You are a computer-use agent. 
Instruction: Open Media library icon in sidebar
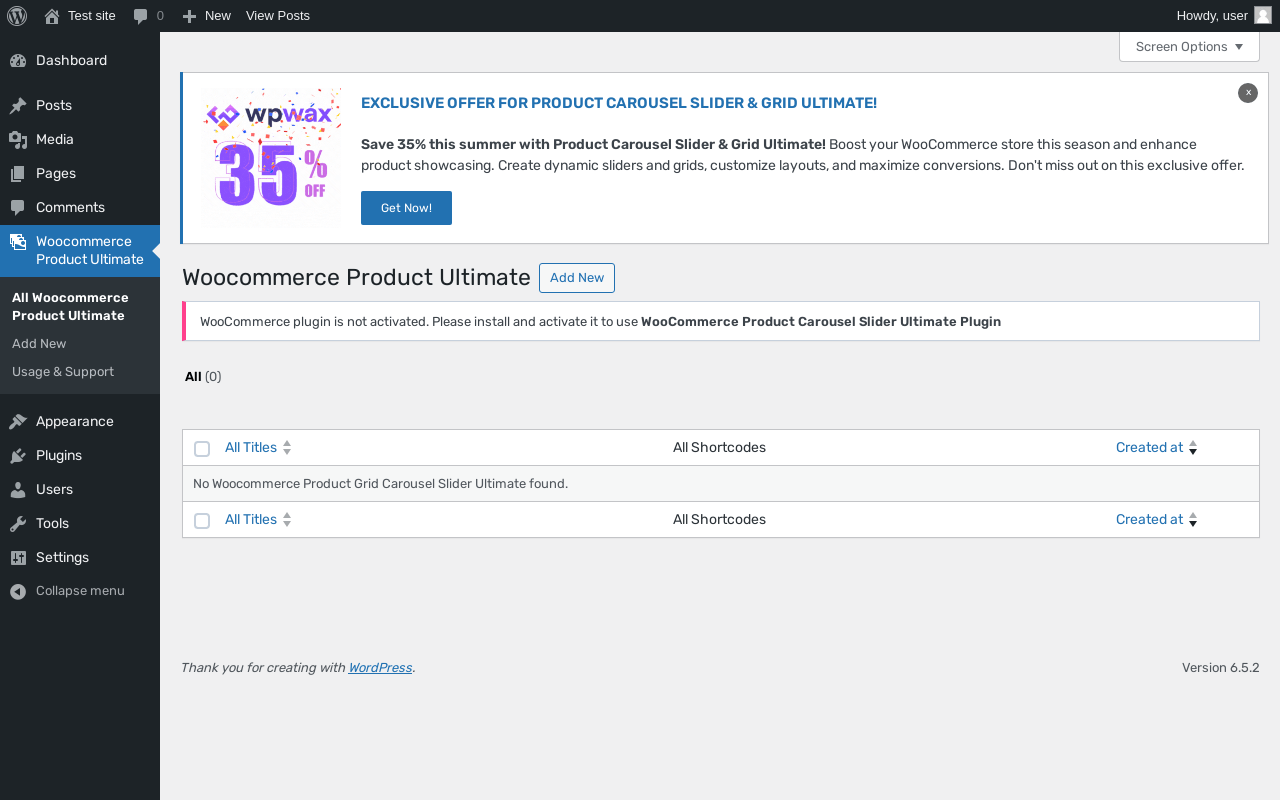18,140
